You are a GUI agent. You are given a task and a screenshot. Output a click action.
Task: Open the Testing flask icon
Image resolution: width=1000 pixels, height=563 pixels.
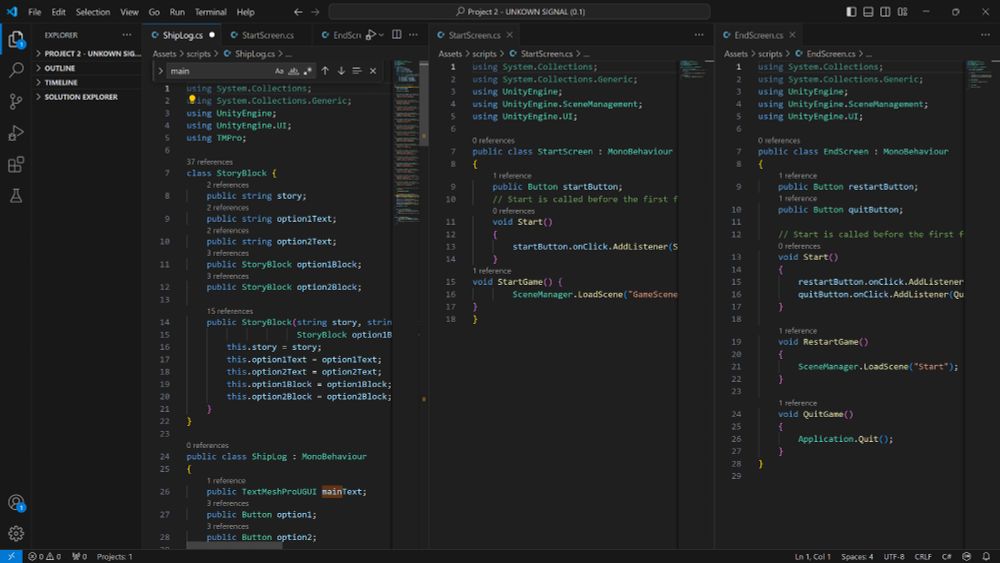(16, 196)
